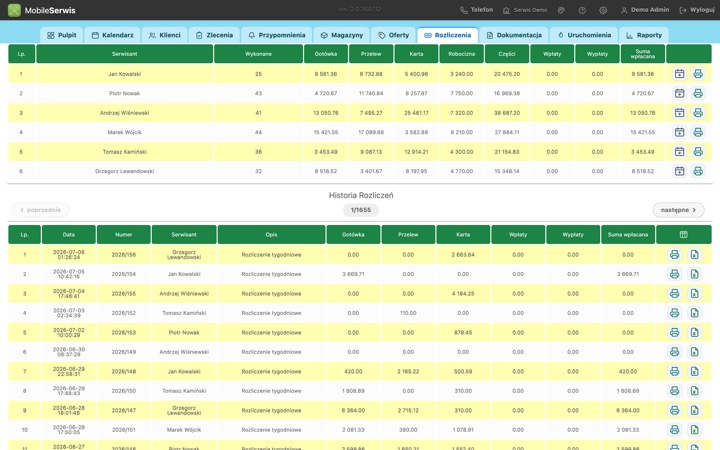
Task: Open the help question mark icon
Action: coord(582,10)
